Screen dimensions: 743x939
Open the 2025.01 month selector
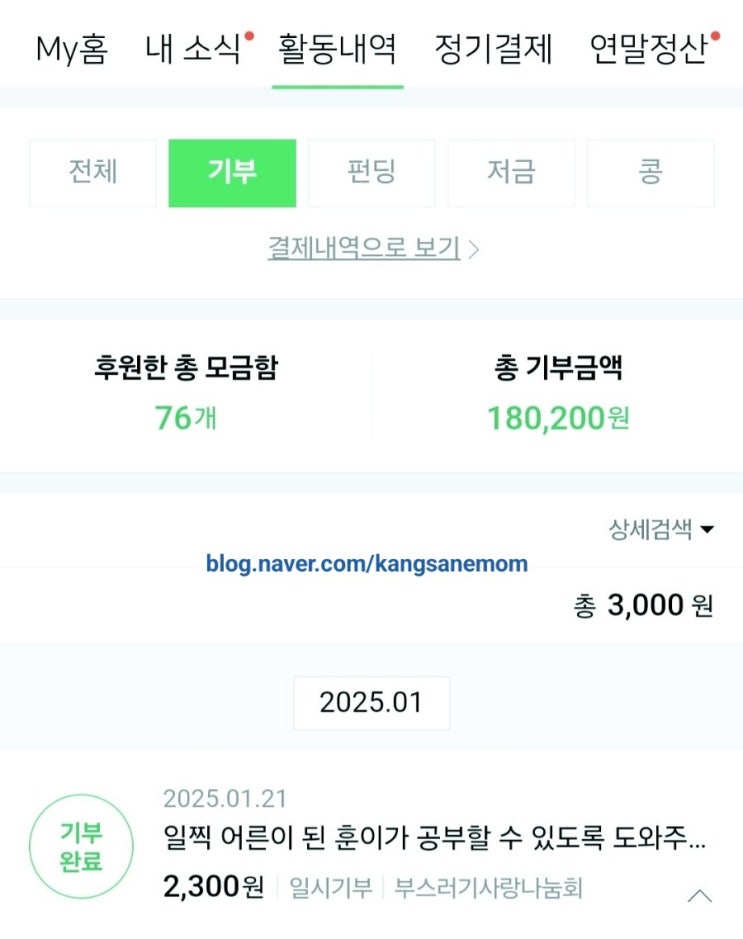click(x=371, y=703)
